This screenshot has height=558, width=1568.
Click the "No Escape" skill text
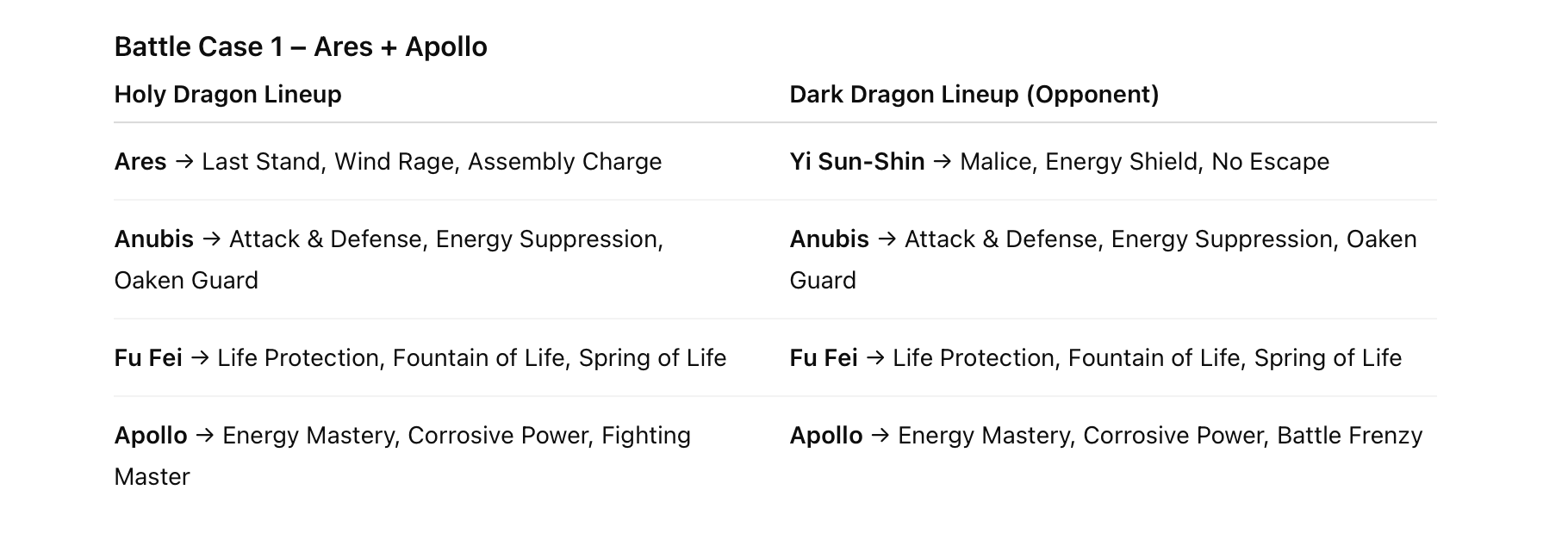(1270, 161)
